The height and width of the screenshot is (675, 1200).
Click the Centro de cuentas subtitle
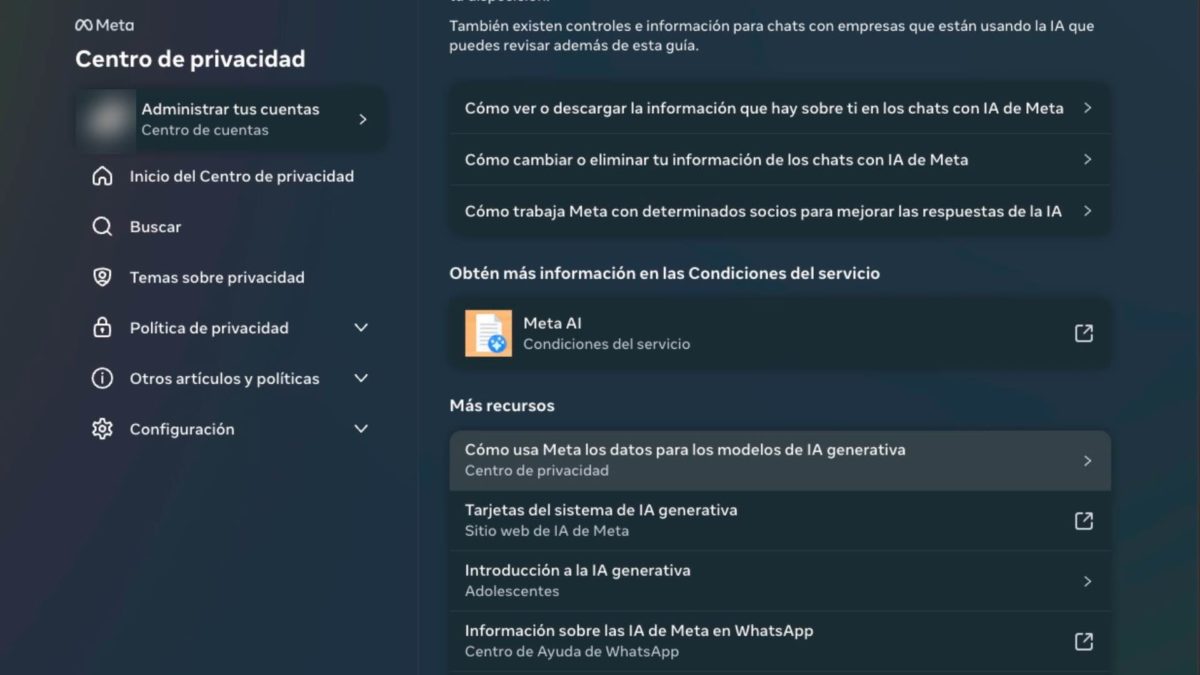coord(205,130)
